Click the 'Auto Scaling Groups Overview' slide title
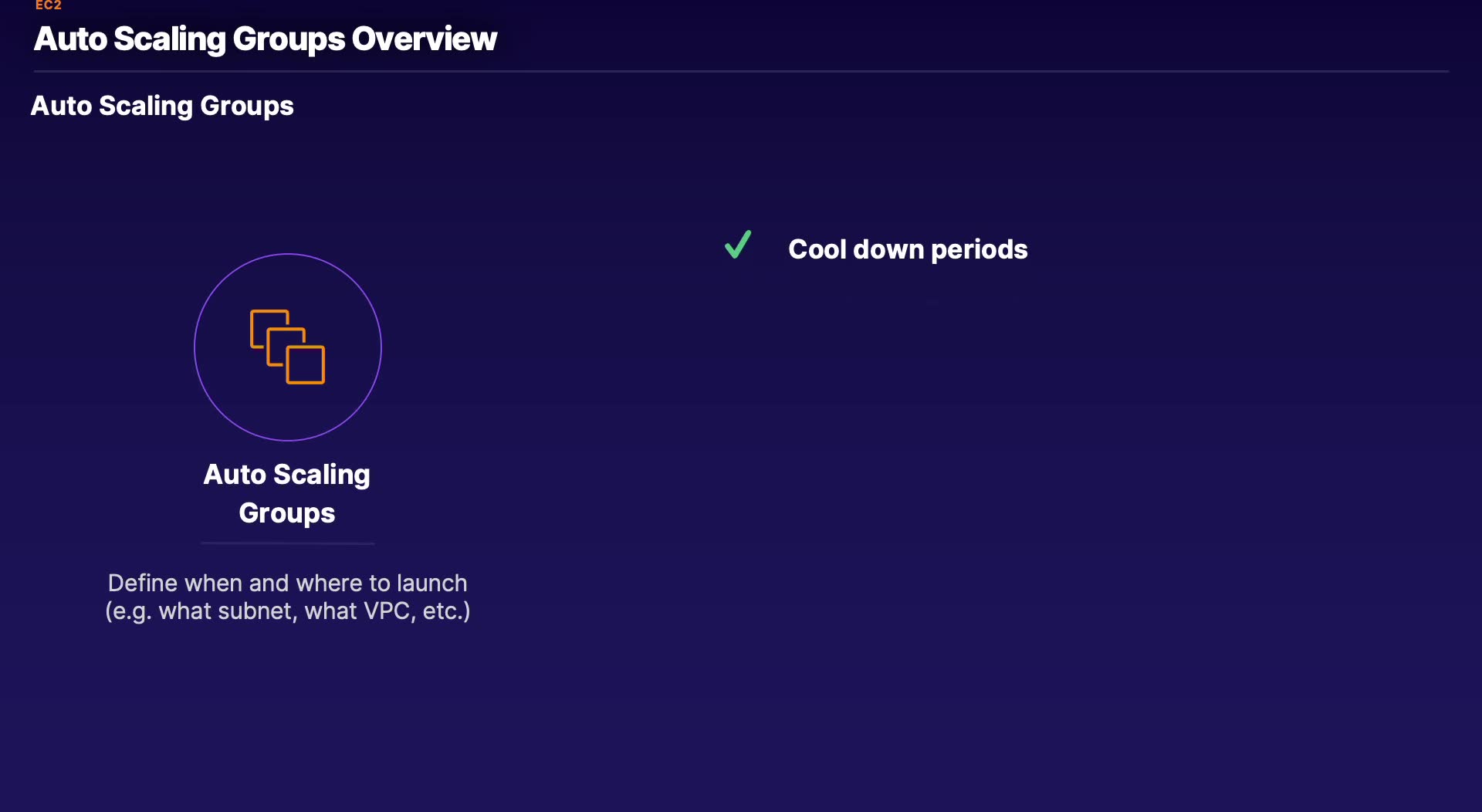 point(265,39)
